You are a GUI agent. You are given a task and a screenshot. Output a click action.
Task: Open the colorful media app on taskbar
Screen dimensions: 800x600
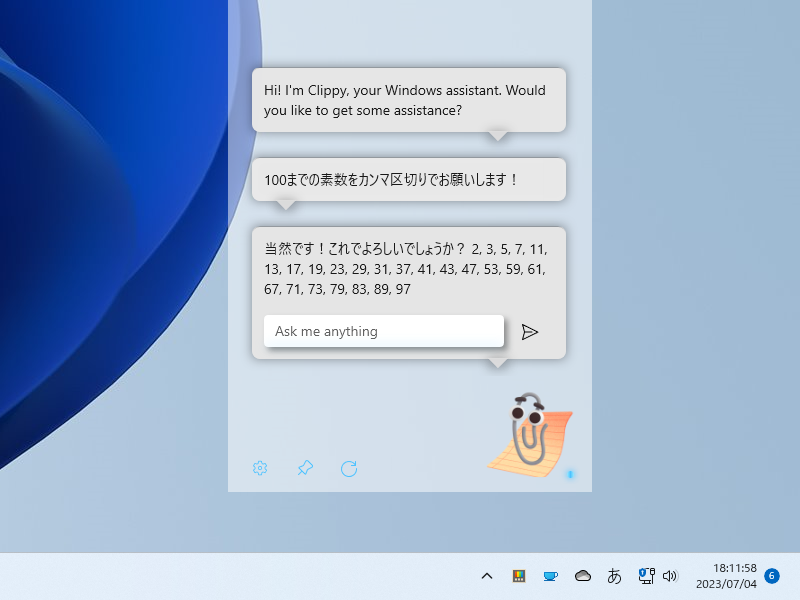[518, 576]
